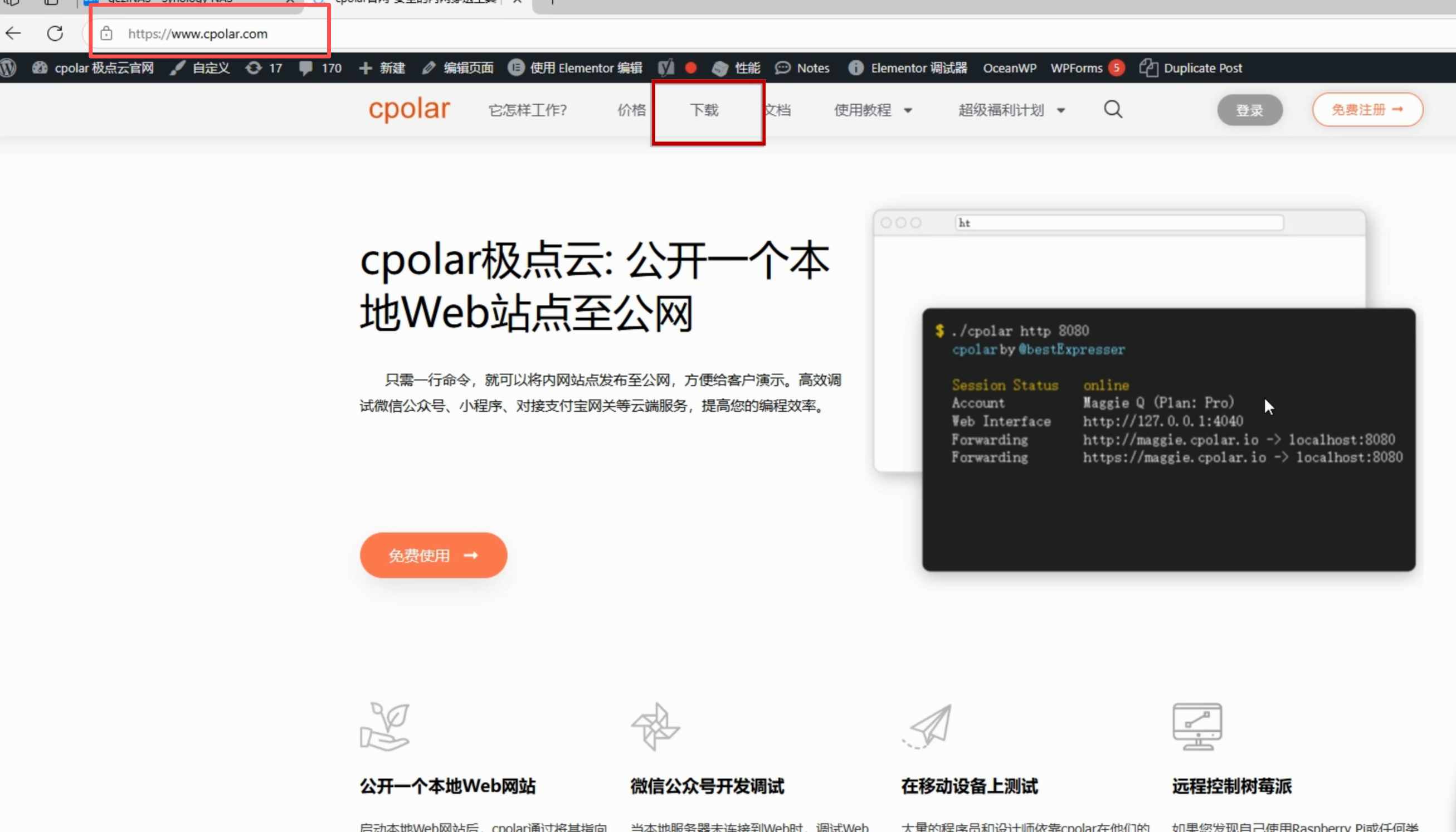Click the 登录 login button
The image size is (1456, 832).
coord(1250,110)
